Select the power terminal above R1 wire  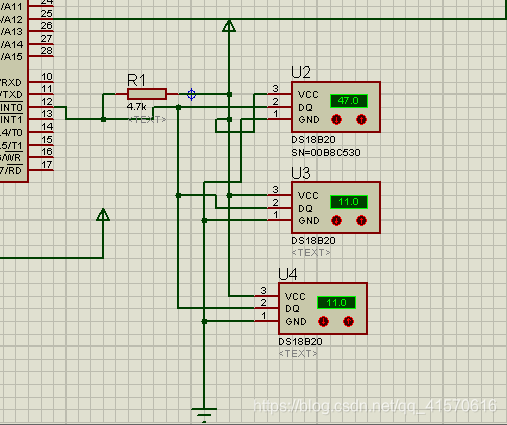(229, 26)
